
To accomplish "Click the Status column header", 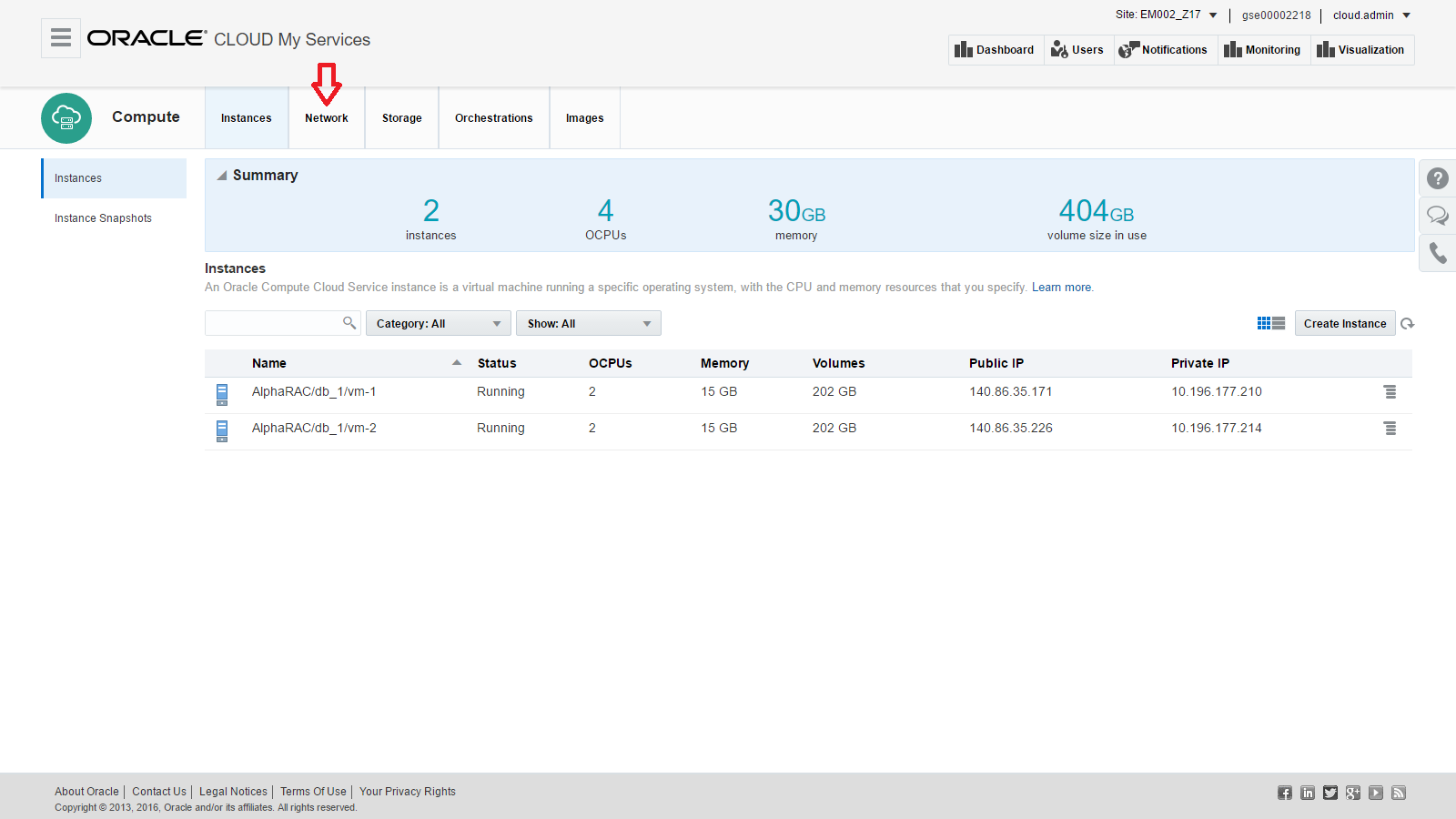I will (x=497, y=363).
